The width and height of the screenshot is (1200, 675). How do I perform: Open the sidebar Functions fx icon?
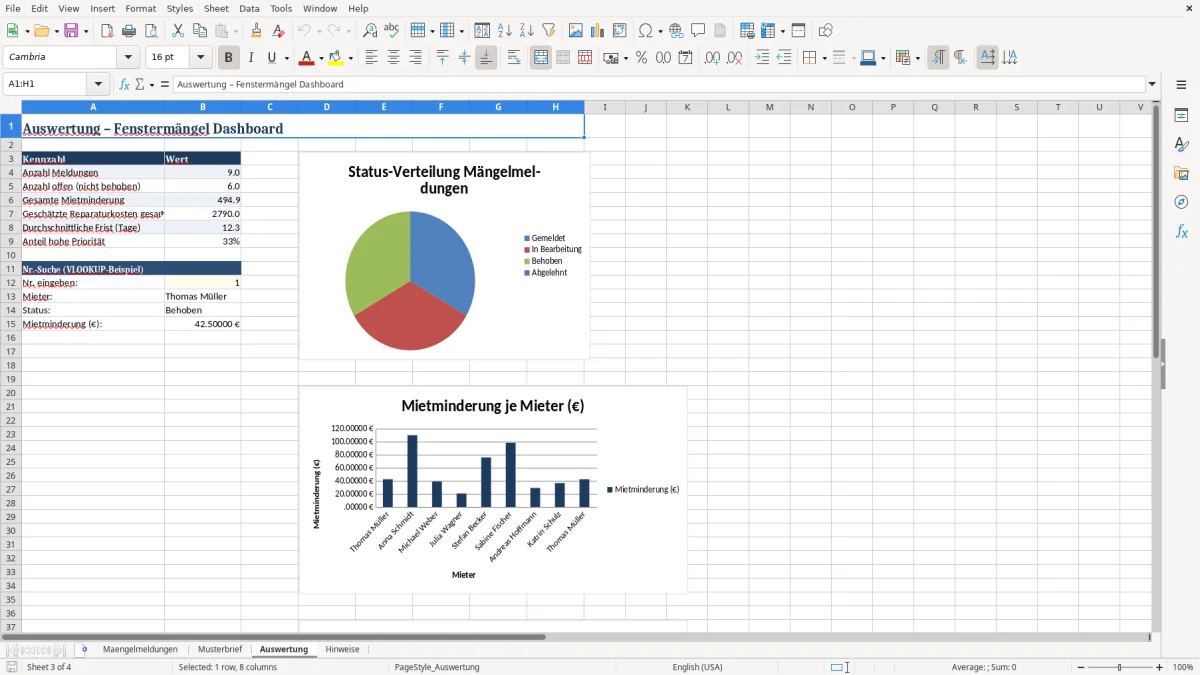pos(1181,232)
